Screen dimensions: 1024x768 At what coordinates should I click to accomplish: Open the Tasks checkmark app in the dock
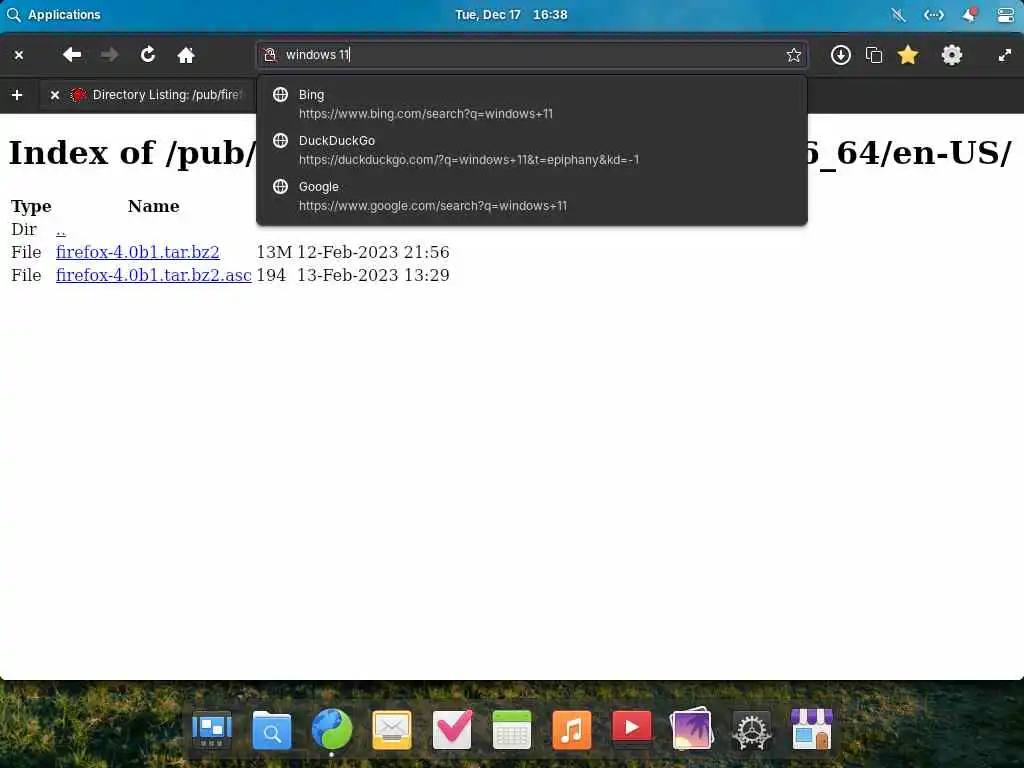pos(452,729)
